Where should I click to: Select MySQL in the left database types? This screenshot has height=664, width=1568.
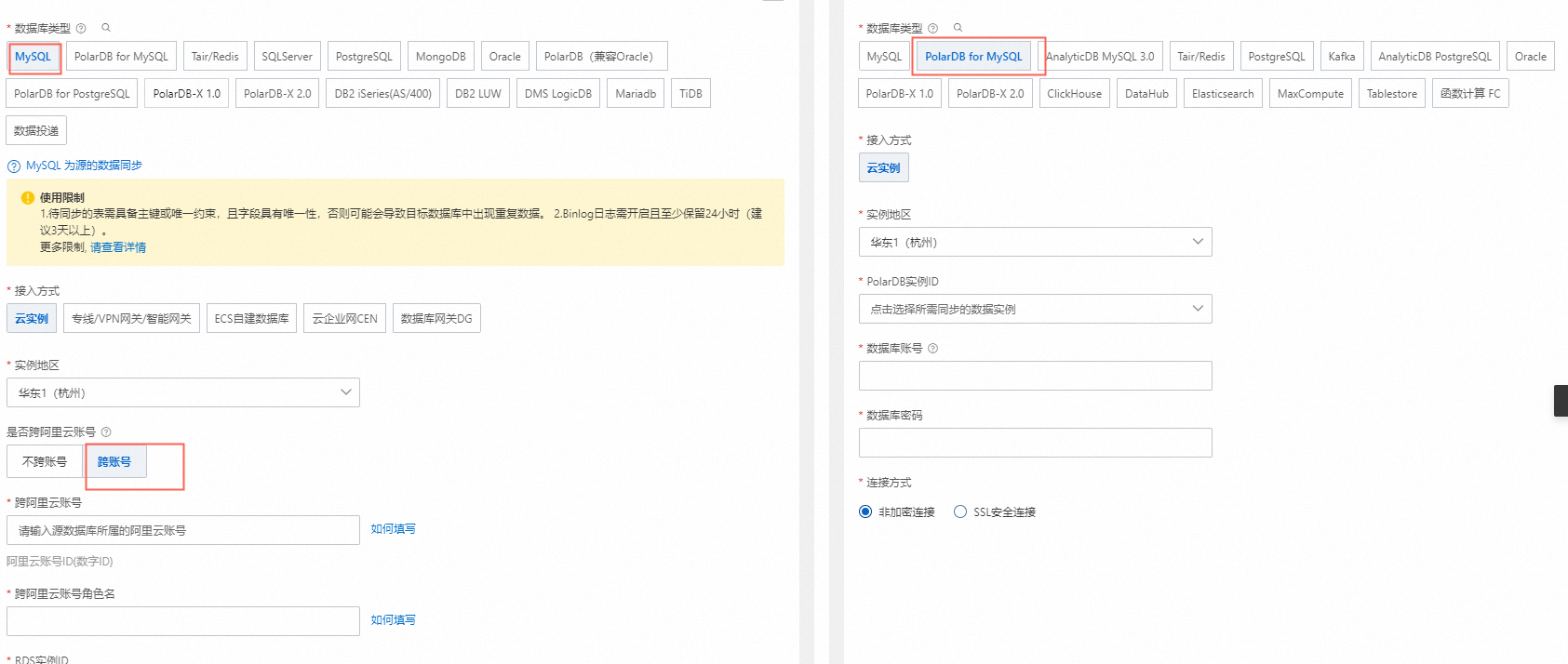(34, 57)
